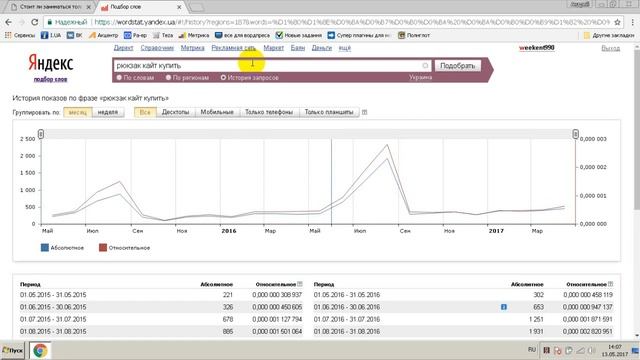
Task: Open the I.UA bookmark
Action: [x=51, y=36]
